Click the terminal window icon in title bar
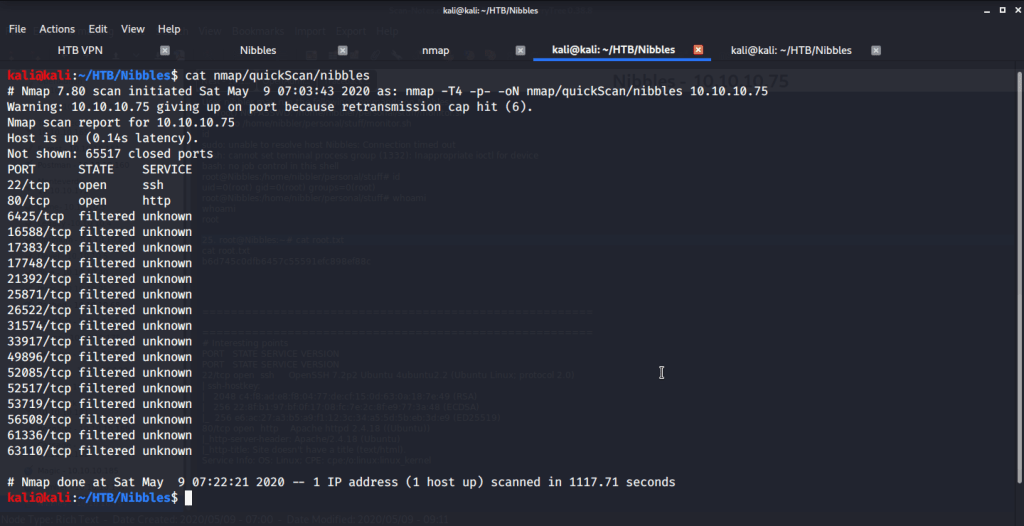The image size is (1024, 526). pos(10,10)
